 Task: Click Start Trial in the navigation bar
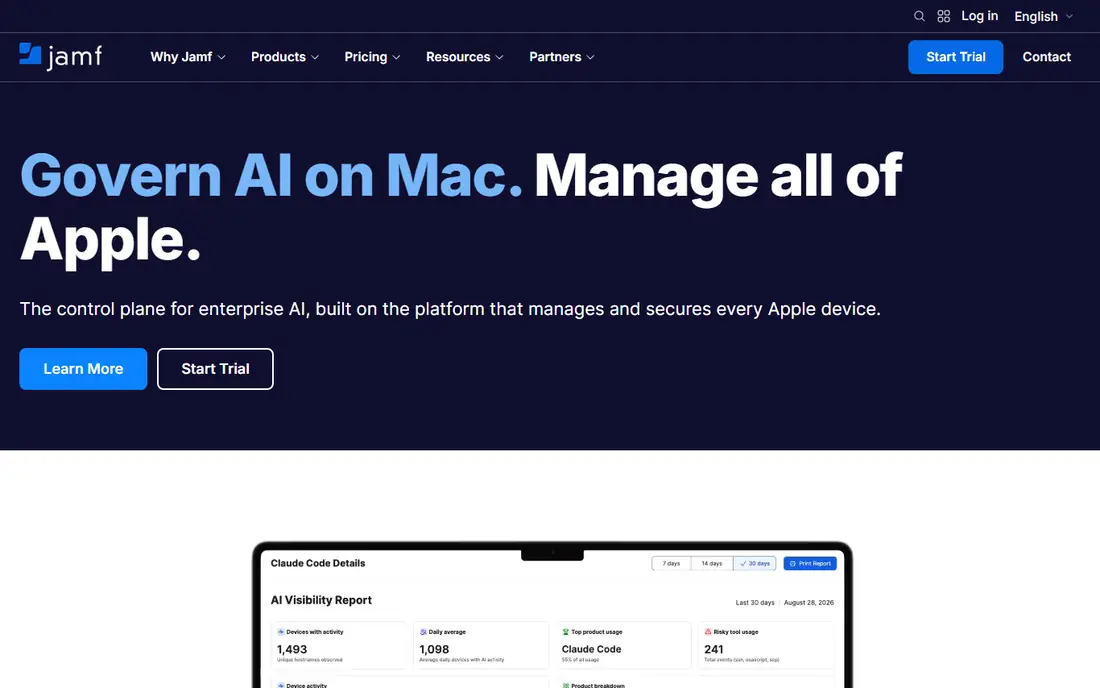point(955,57)
